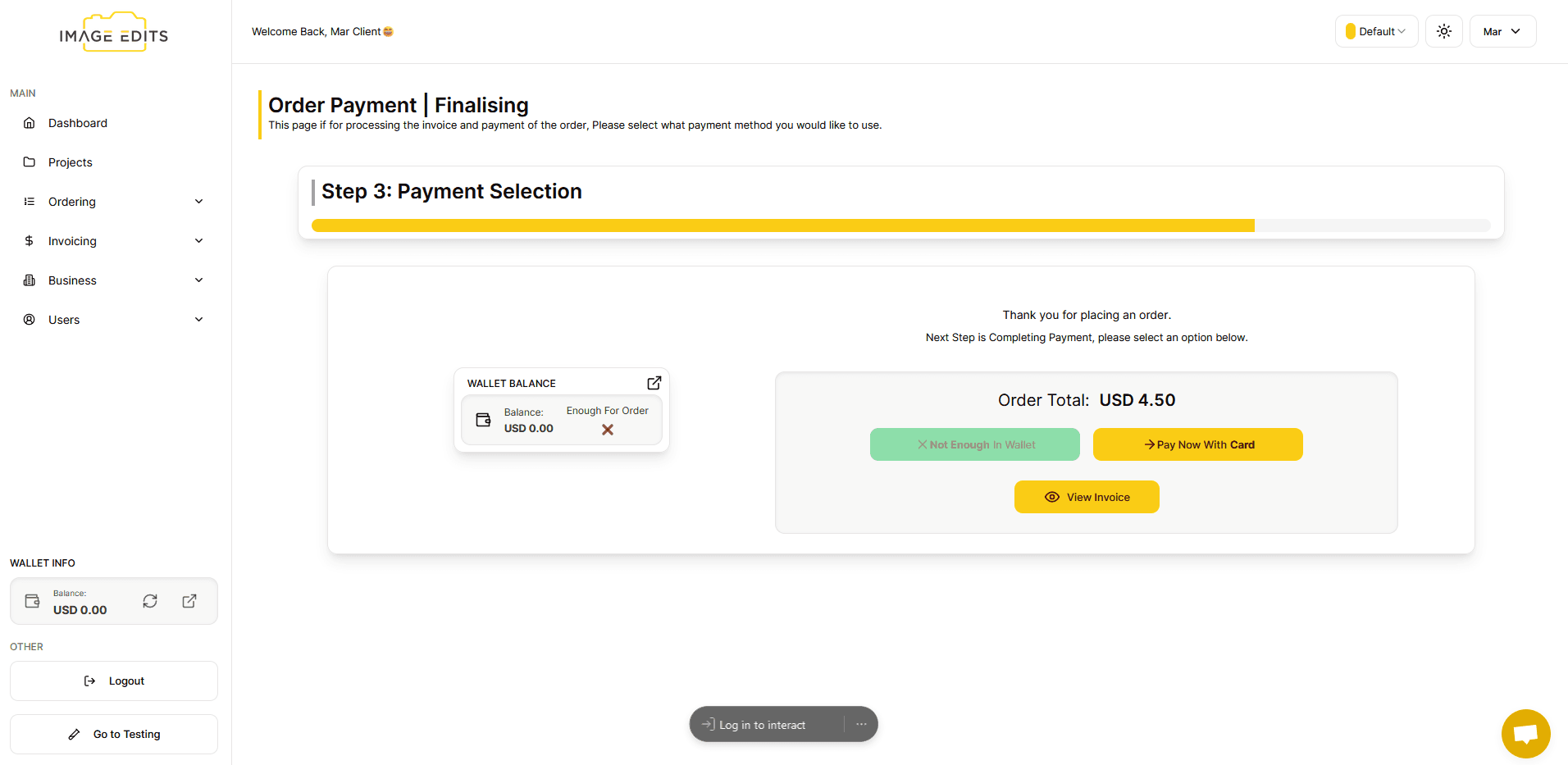This screenshot has height=765, width=1568.
Task: Click the red X under Enough For Order
Action: (607, 429)
